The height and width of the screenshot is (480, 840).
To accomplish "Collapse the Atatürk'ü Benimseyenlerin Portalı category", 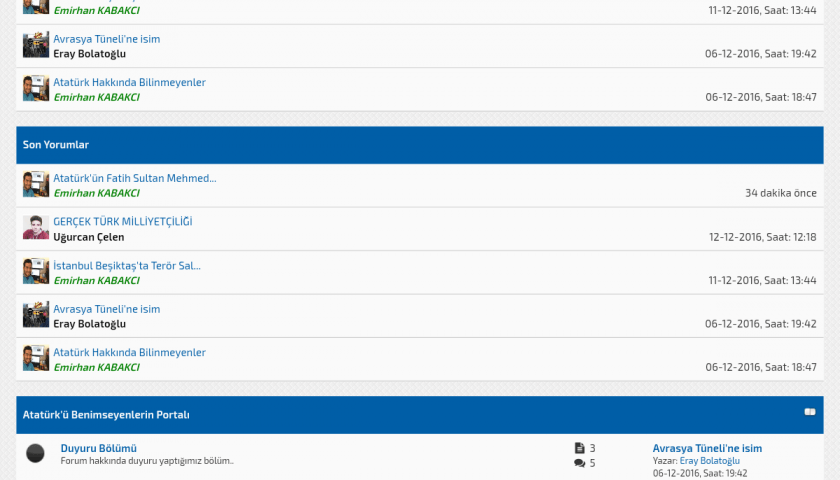I will pos(810,412).
